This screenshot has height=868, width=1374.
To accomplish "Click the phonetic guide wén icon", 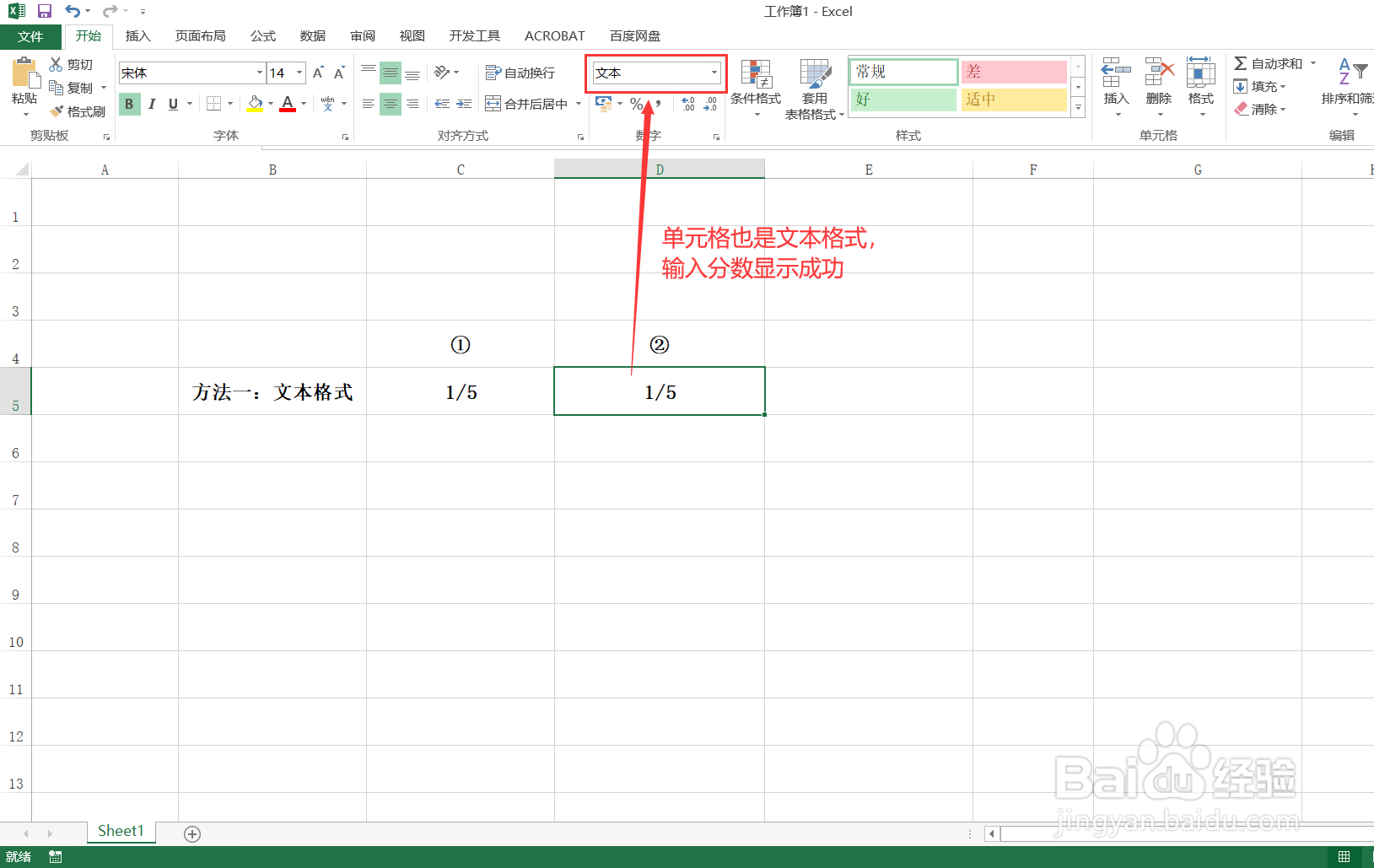I will pyautogui.click(x=328, y=104).
